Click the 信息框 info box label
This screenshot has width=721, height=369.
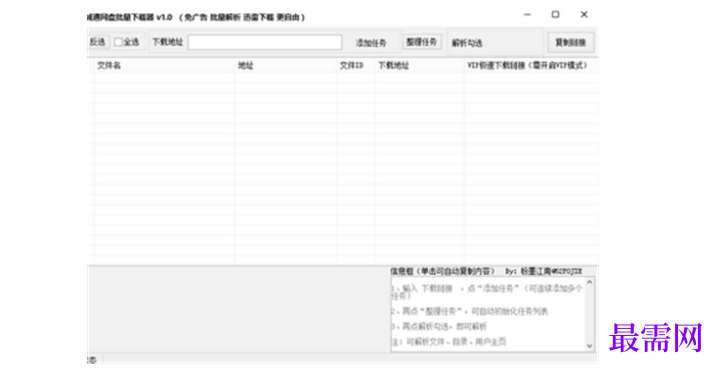(x=442, y=271)
